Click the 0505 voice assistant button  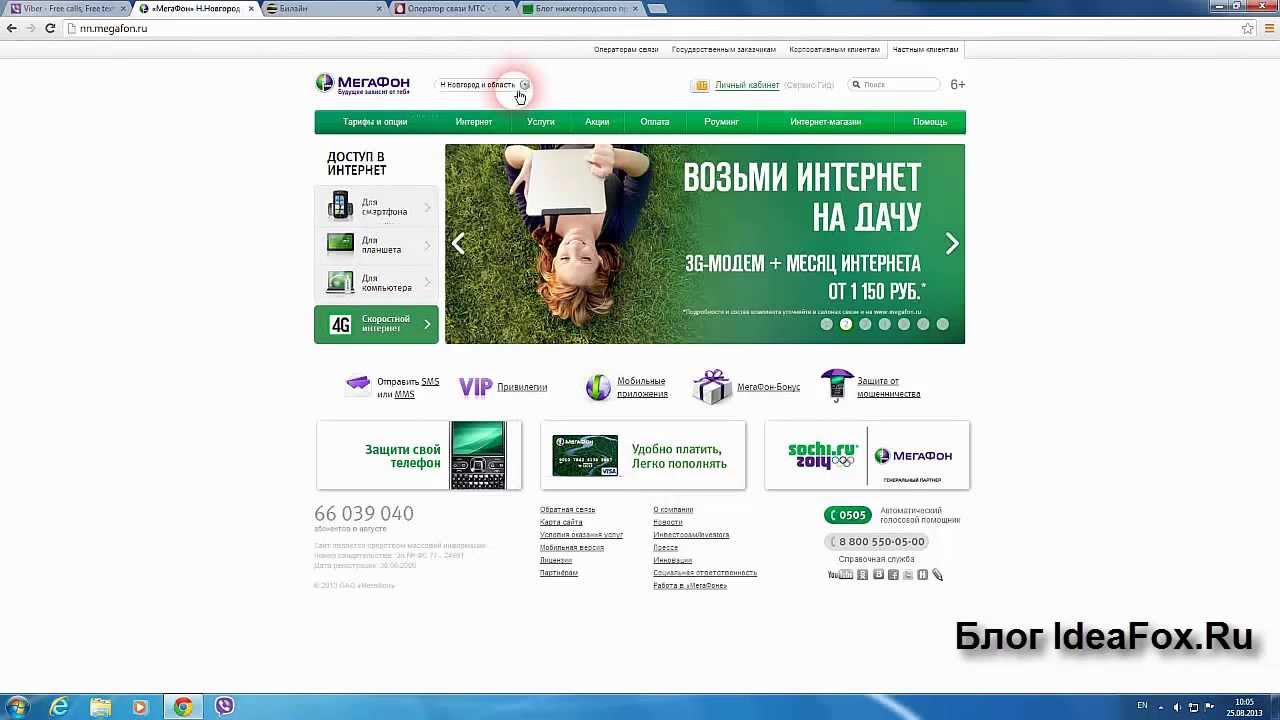(x=847, y=515)
